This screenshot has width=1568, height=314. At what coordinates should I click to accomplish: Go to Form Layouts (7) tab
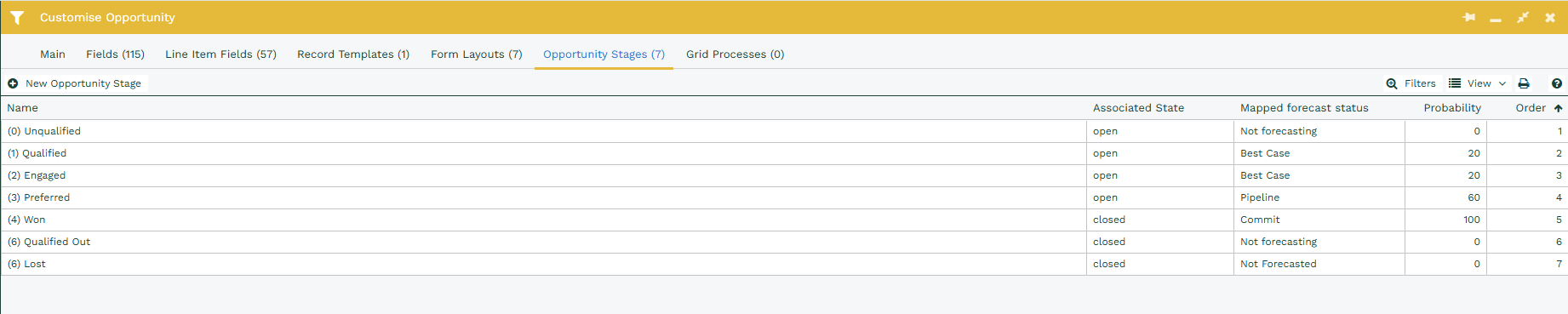[476, 54]
